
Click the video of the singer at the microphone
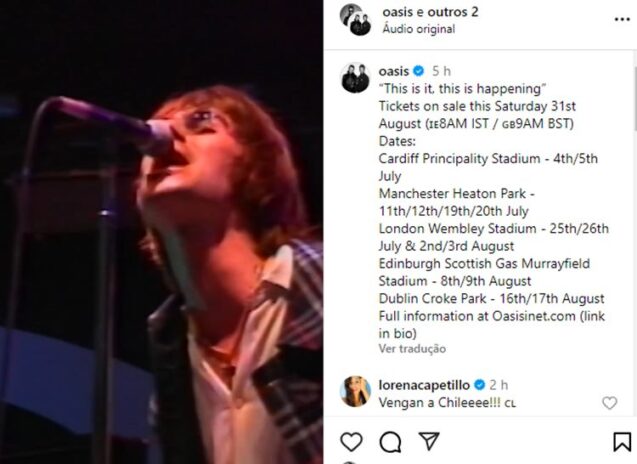point(161,232)
